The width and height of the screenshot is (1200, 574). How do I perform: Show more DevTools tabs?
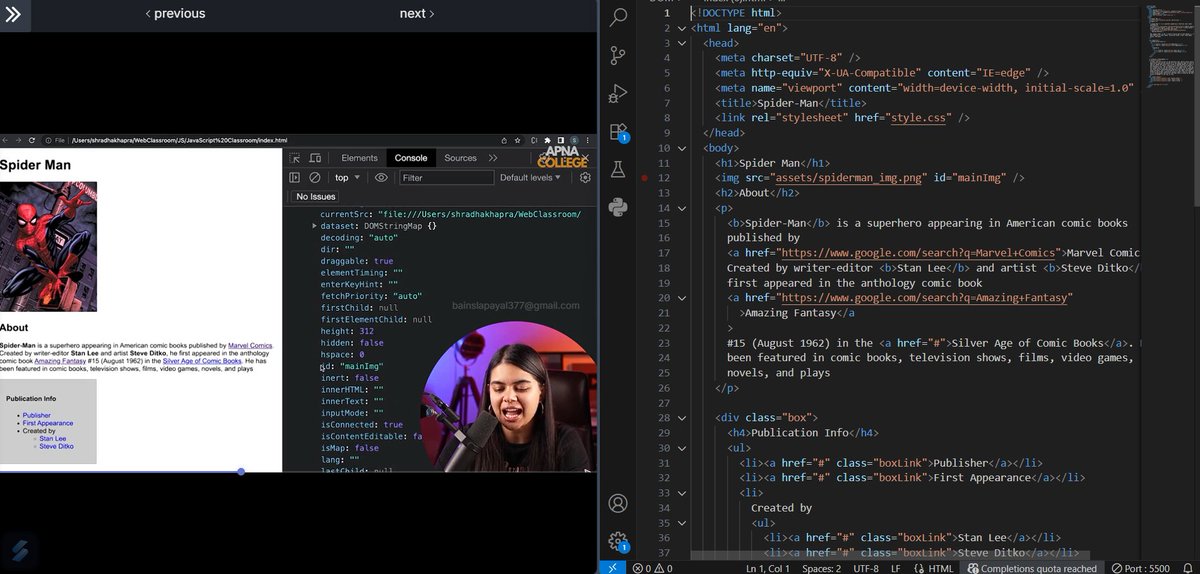coord(493,158)
